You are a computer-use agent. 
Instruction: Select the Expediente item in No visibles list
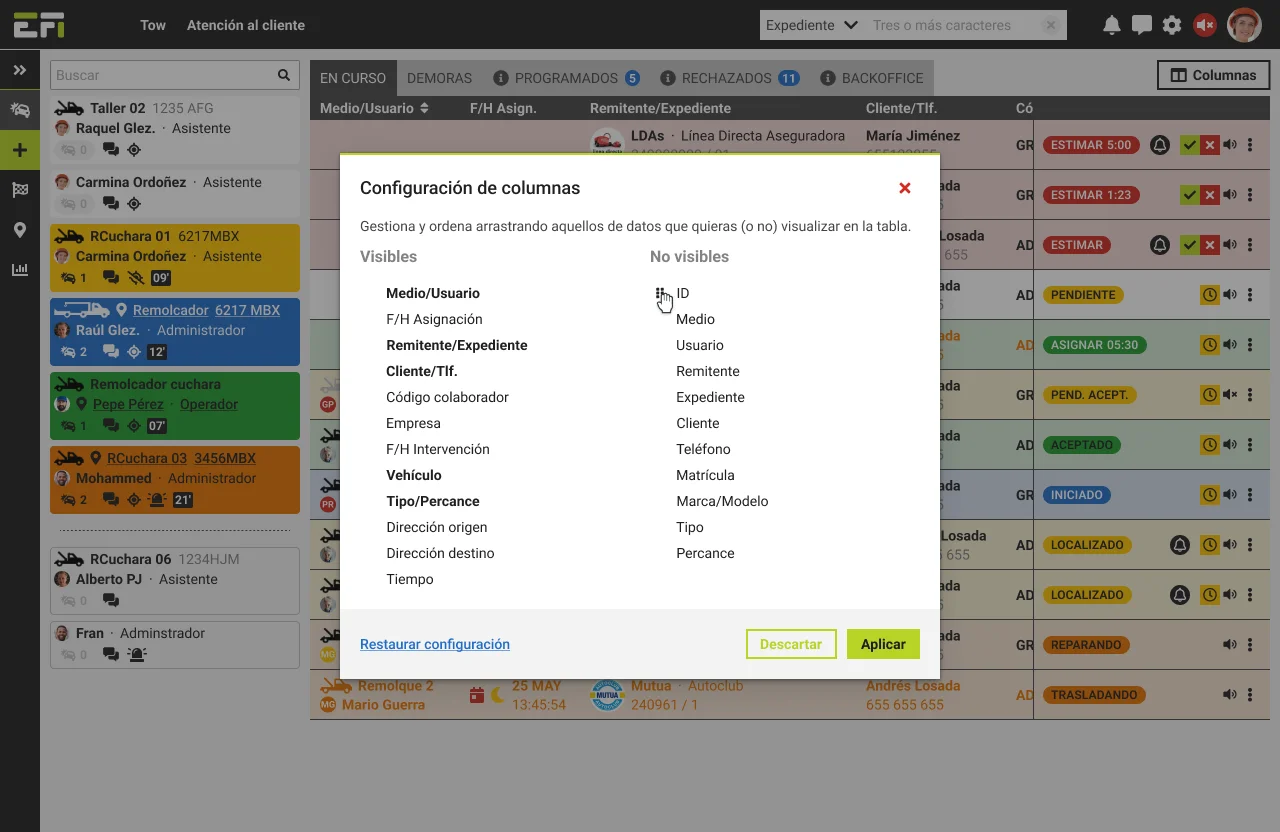click(x=710, y=397)
